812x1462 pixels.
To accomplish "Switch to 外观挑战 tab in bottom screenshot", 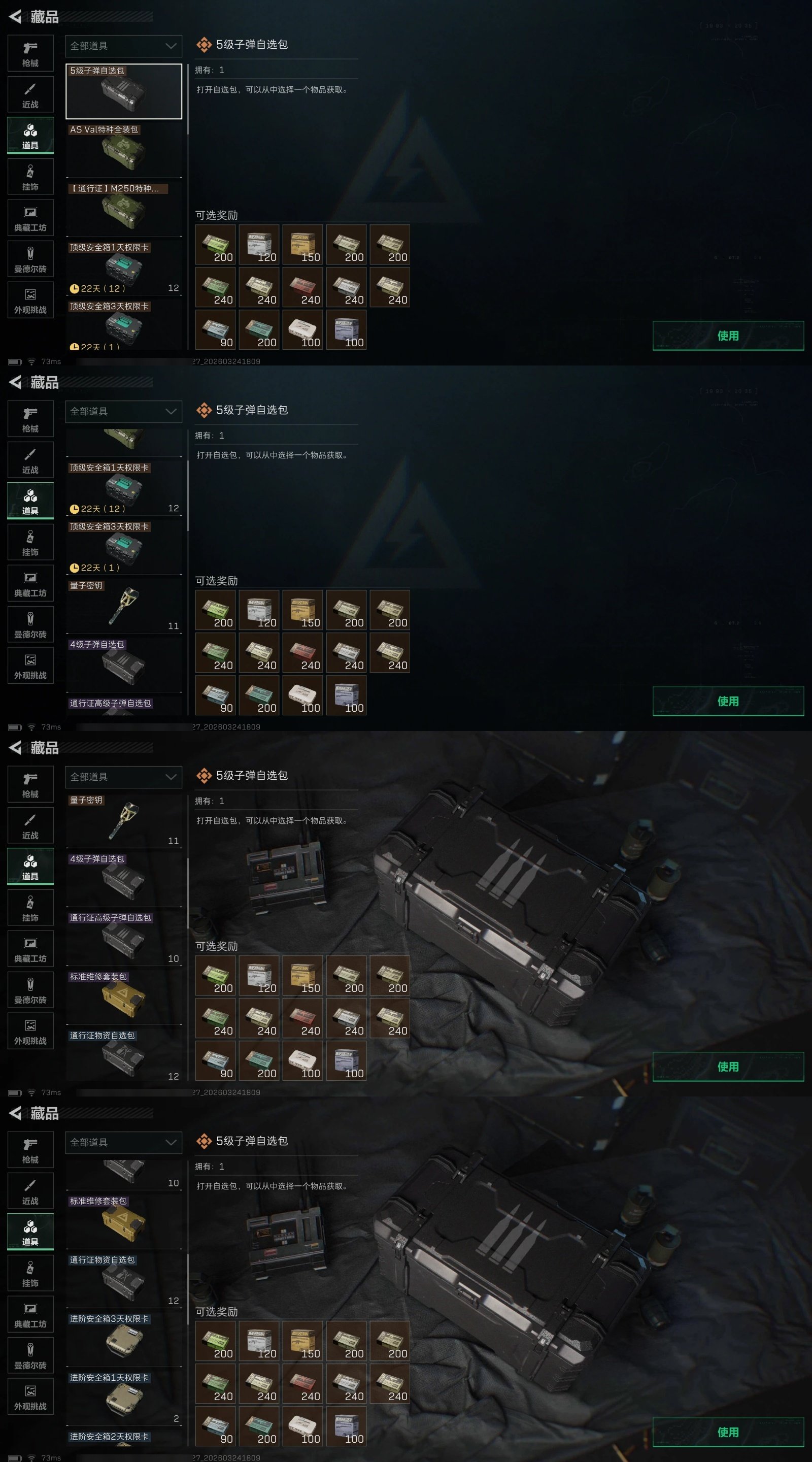I will (x=30, y=1397).
